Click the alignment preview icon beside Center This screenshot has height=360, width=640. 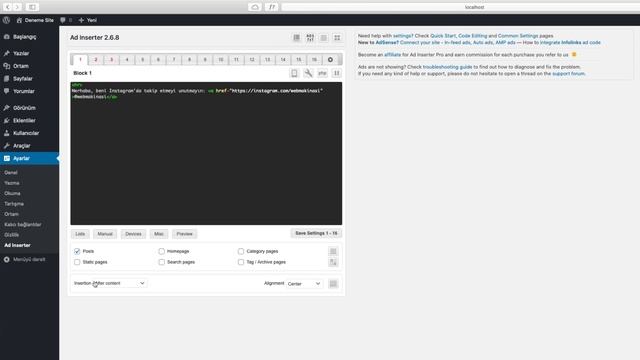coord(333,284)
